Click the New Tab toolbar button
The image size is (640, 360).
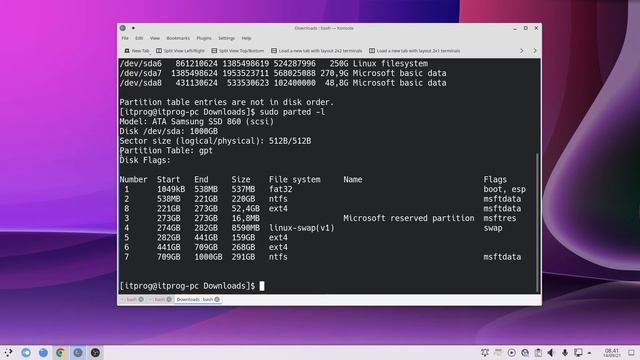click(x=137, y=51)
